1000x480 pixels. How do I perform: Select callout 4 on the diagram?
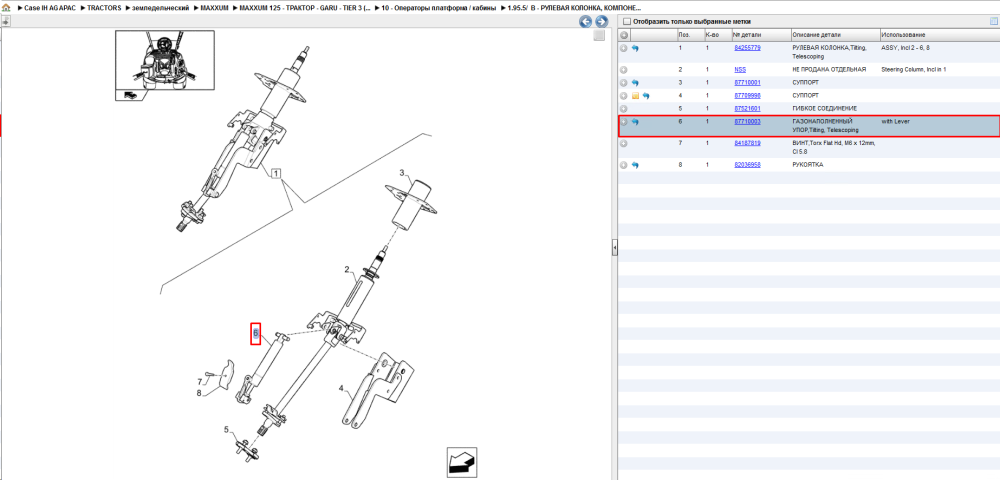[x=341, y=388]
